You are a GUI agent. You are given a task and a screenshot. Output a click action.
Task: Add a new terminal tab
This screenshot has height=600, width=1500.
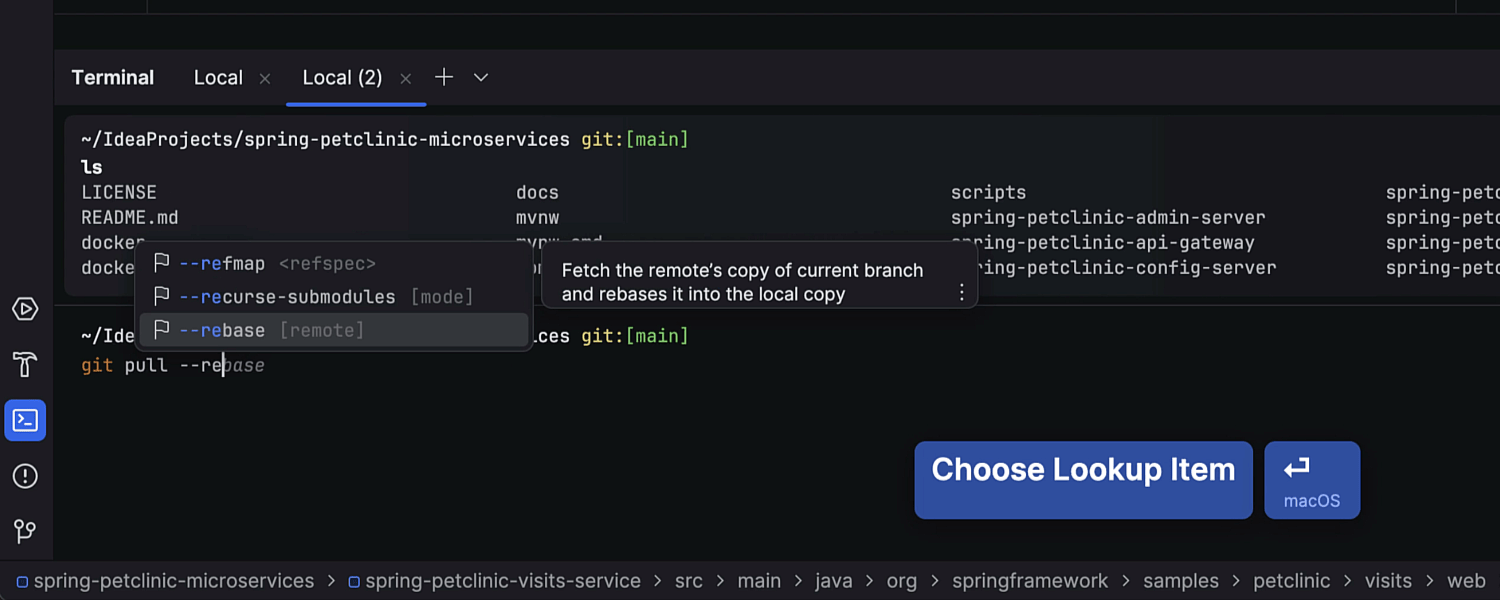(x=444, y=77)
